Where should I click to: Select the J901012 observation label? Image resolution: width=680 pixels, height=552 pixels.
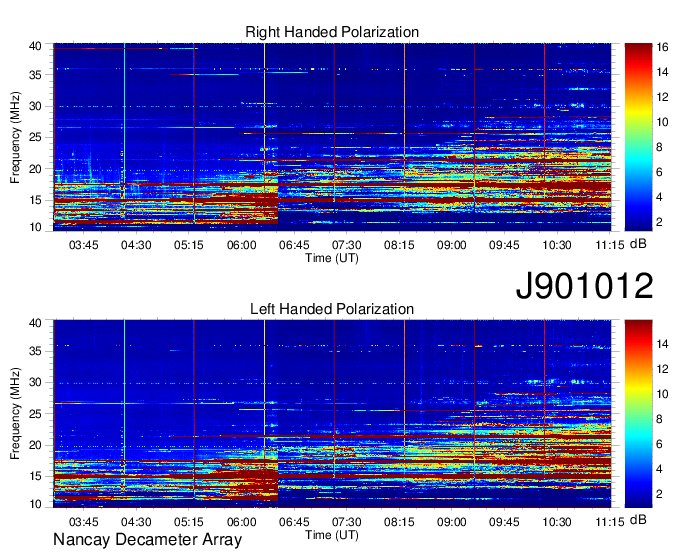point(584,286)
